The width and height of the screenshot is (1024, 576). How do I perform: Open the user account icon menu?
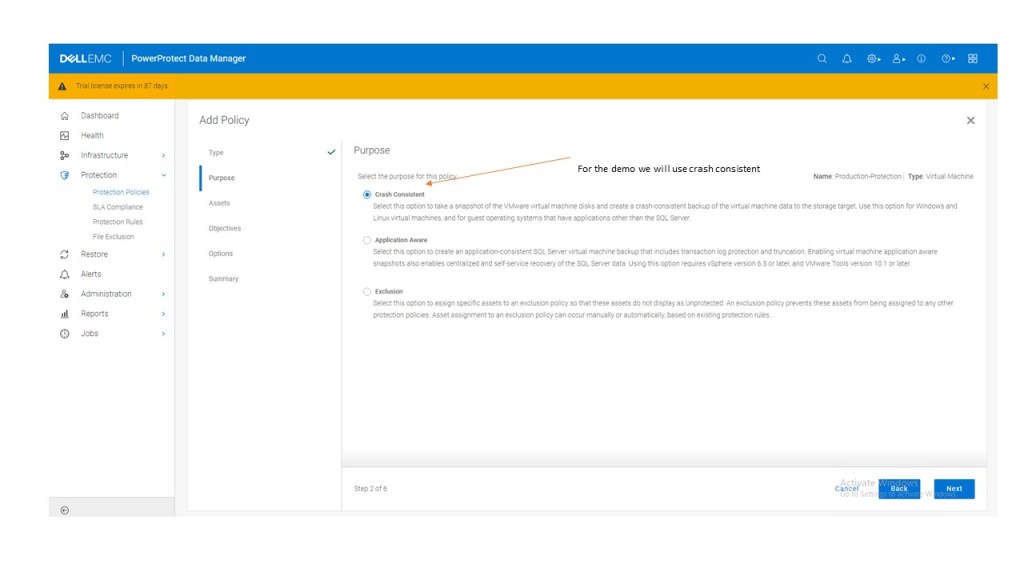pyautogui.click(x=898, y=58)
